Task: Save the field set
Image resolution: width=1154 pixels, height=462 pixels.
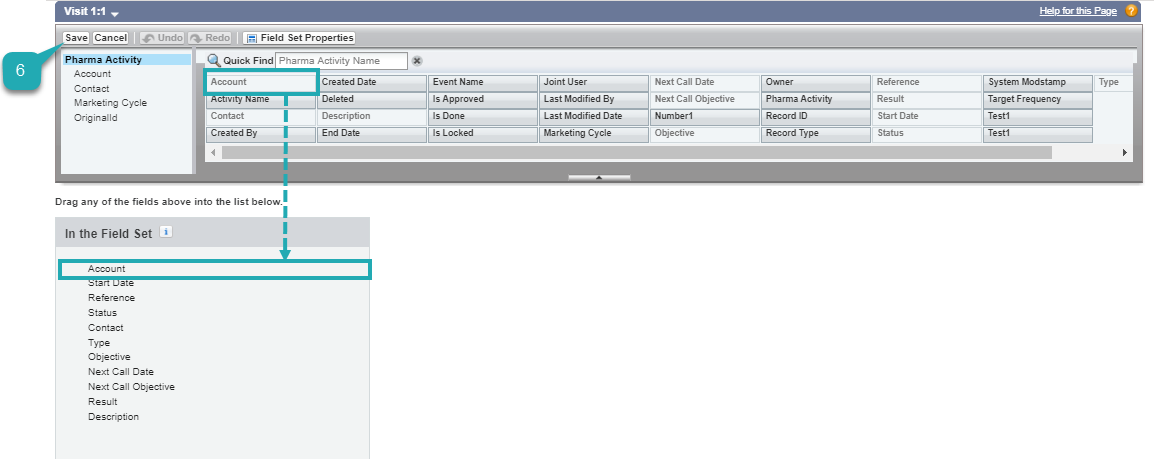Action: [76, 38]
